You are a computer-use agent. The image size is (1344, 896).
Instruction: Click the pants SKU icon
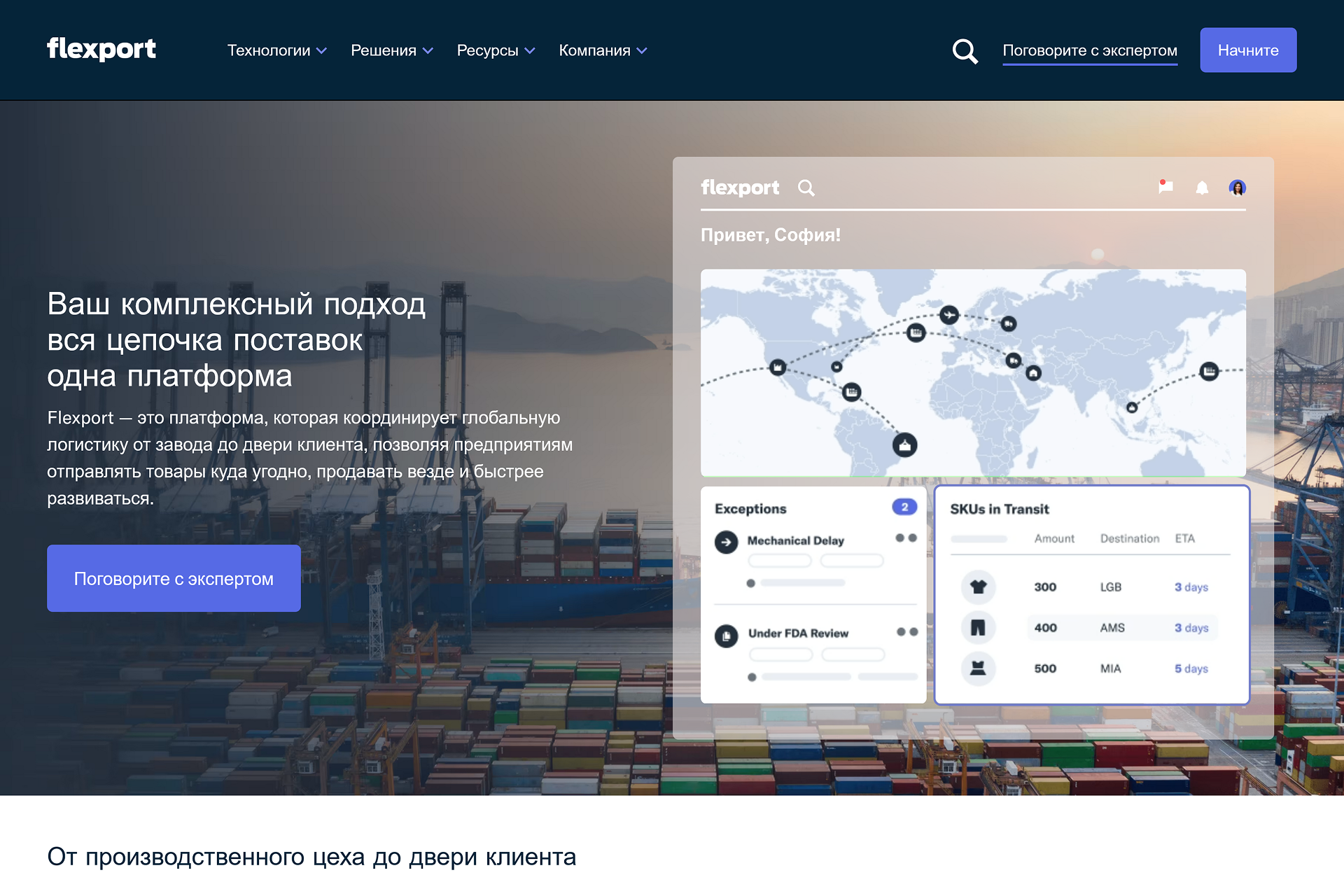[x=978, y=627]
